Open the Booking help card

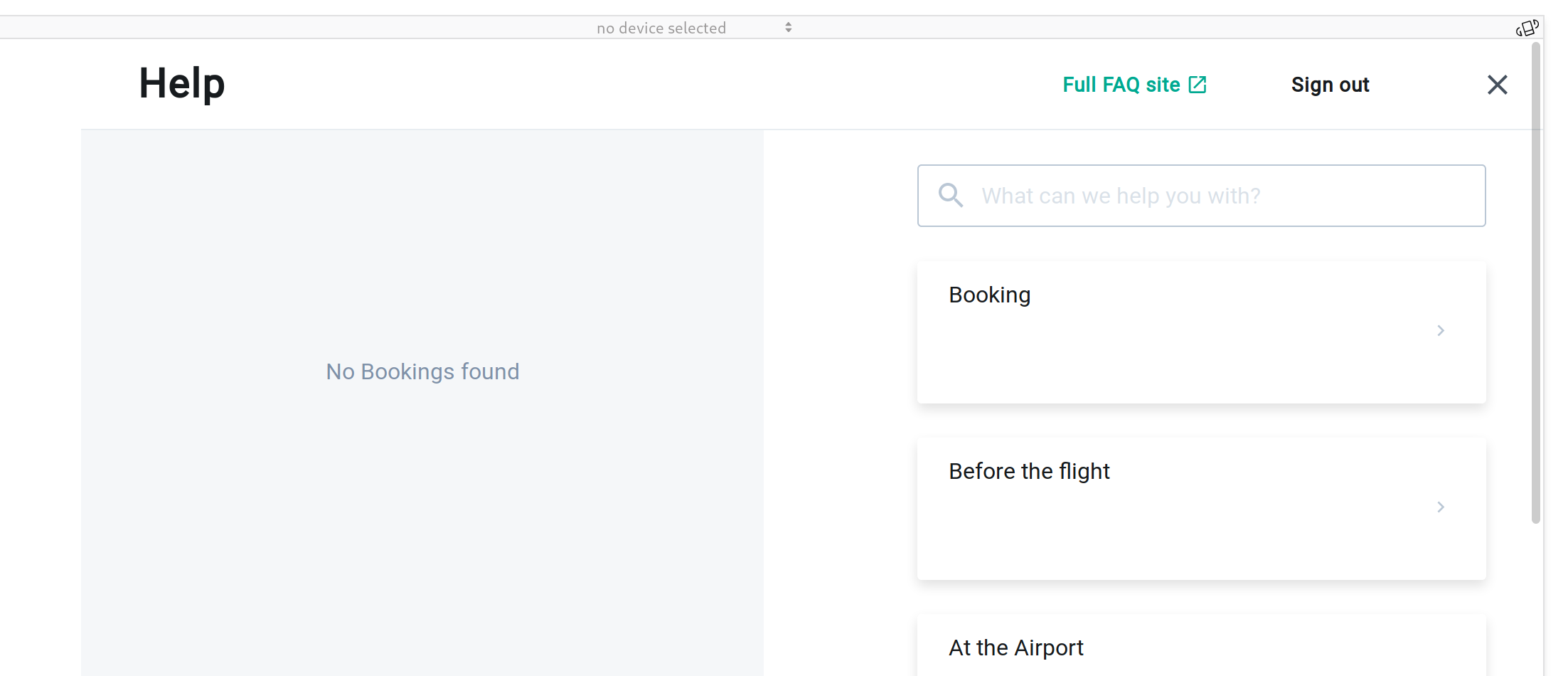(1201, 331)
